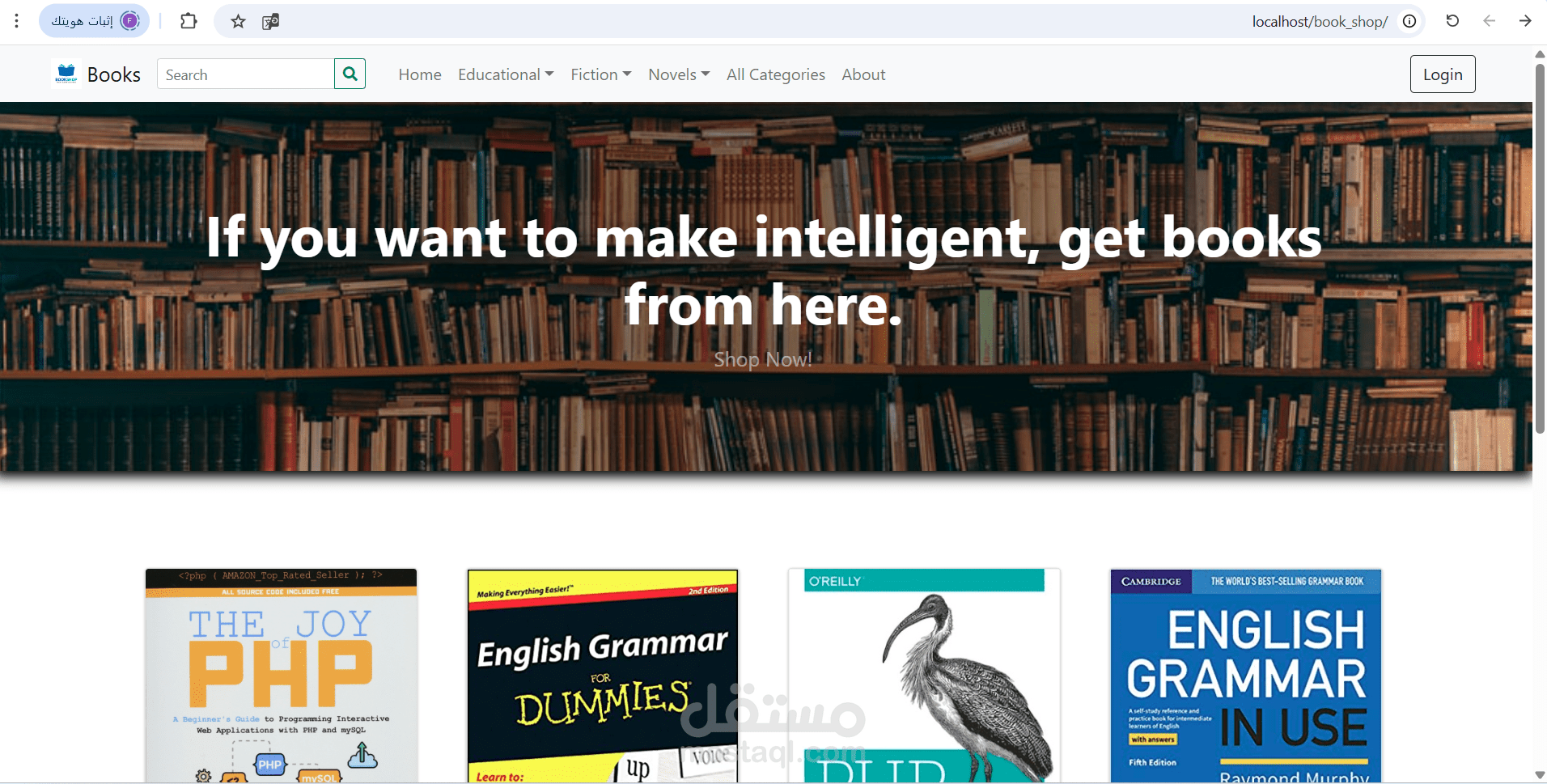The width and height of the screenshot is (1547, 784).
Task: Open the Books brand link
Action: pyautogui.click(x=113, y=74)
